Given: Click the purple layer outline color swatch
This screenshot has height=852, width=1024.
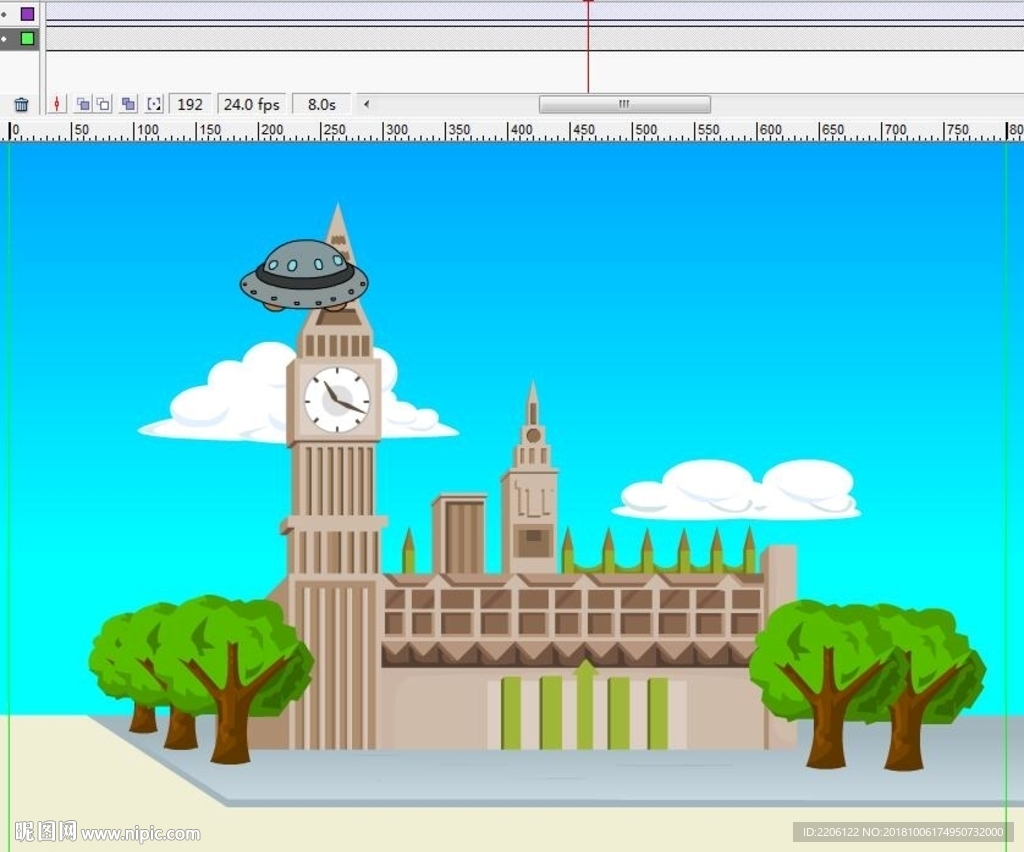Looking at the screenshot, I should [x=27, y=14].
